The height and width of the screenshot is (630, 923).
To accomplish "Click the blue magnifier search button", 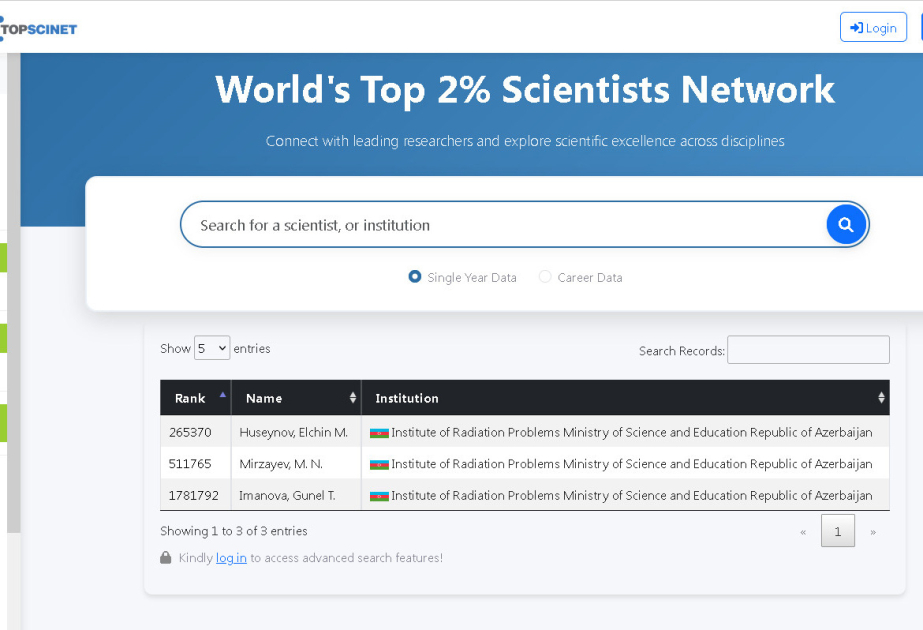I will (846, 224).
